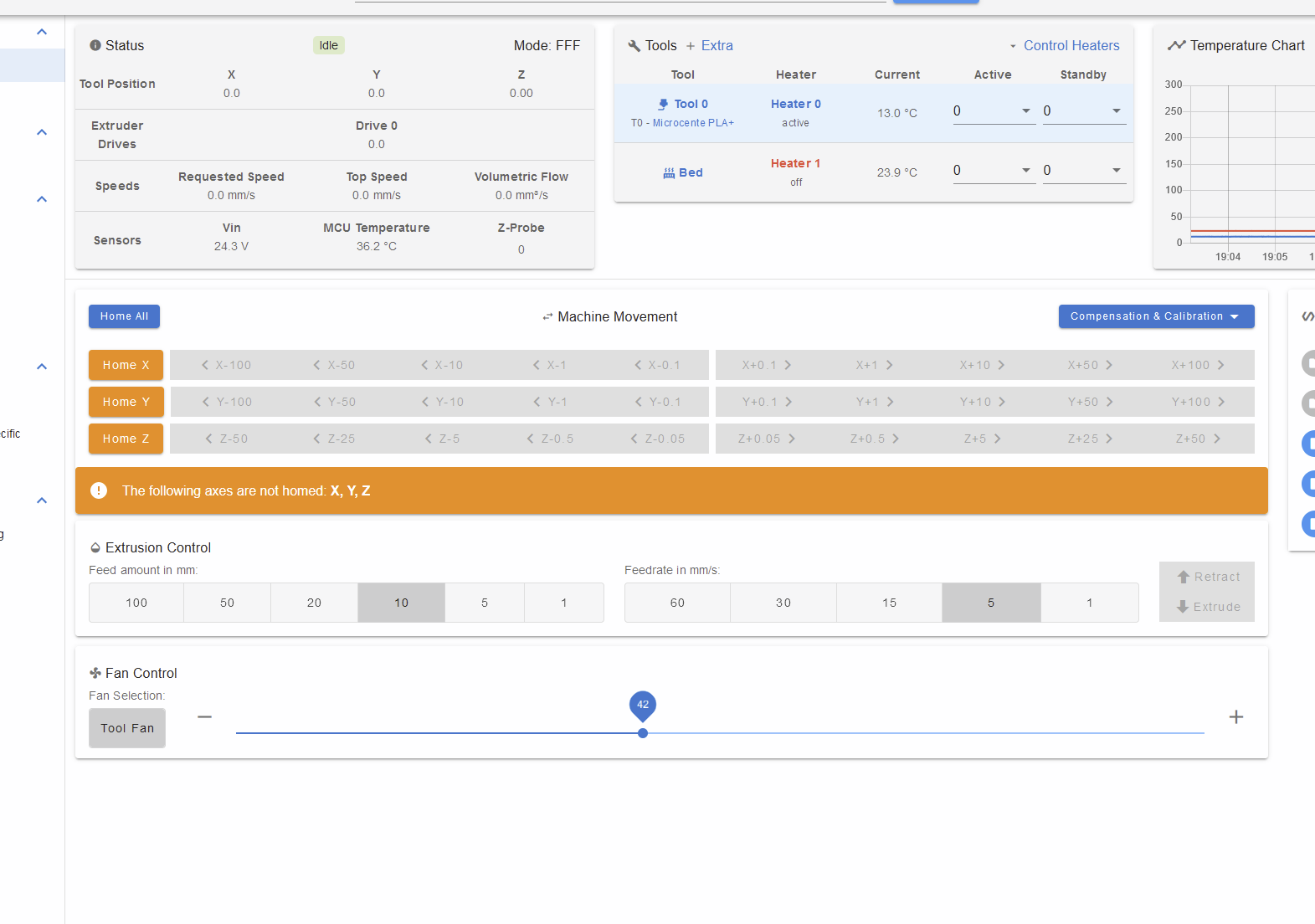
Task: Increase fan speed with plus icon
Action: 1236,716
